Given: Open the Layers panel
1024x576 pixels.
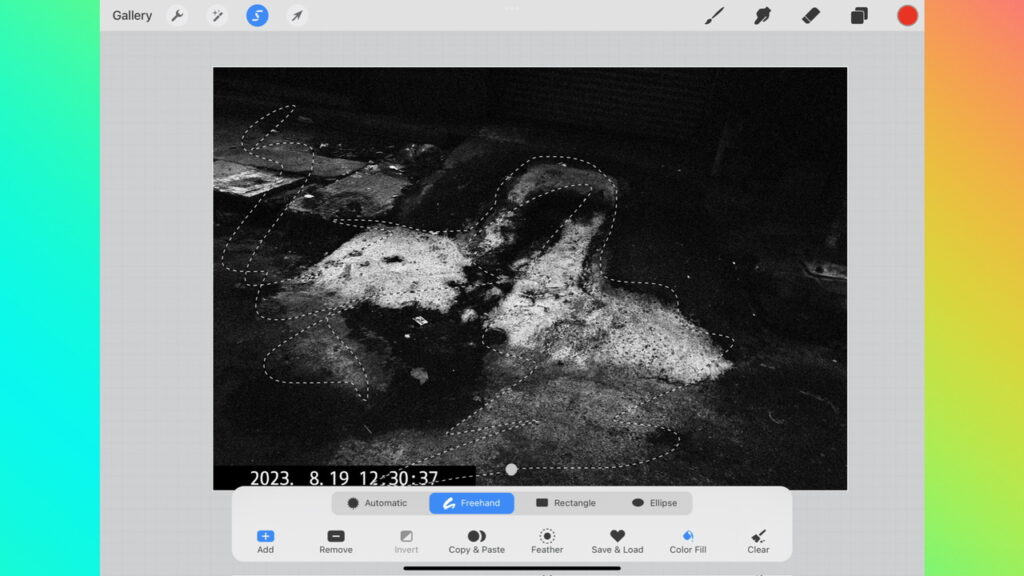Looking at the screenshot, I should tap(859, 16).
